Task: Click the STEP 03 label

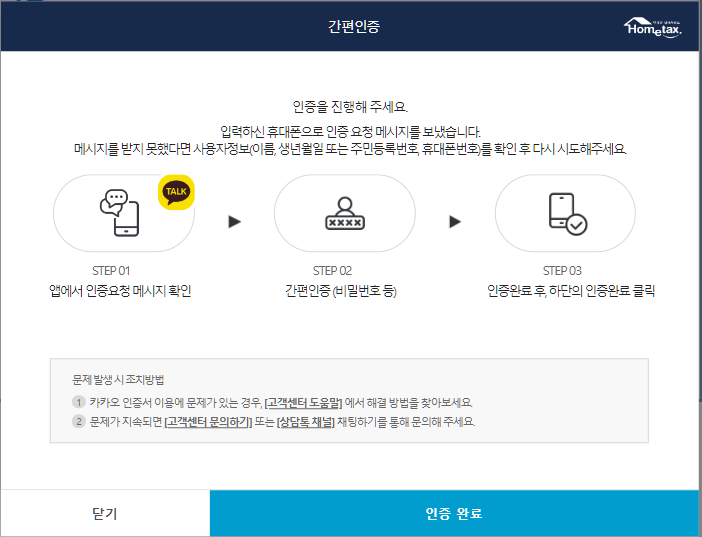Action: [562, 271]
